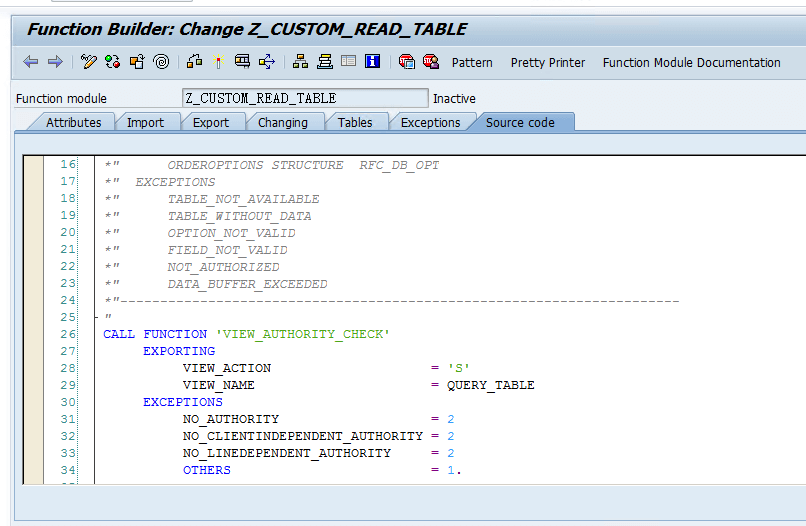Viewport: 806px width, 526px height.
Task: Collapse the comment block at line 25
Action: [97, 317]
